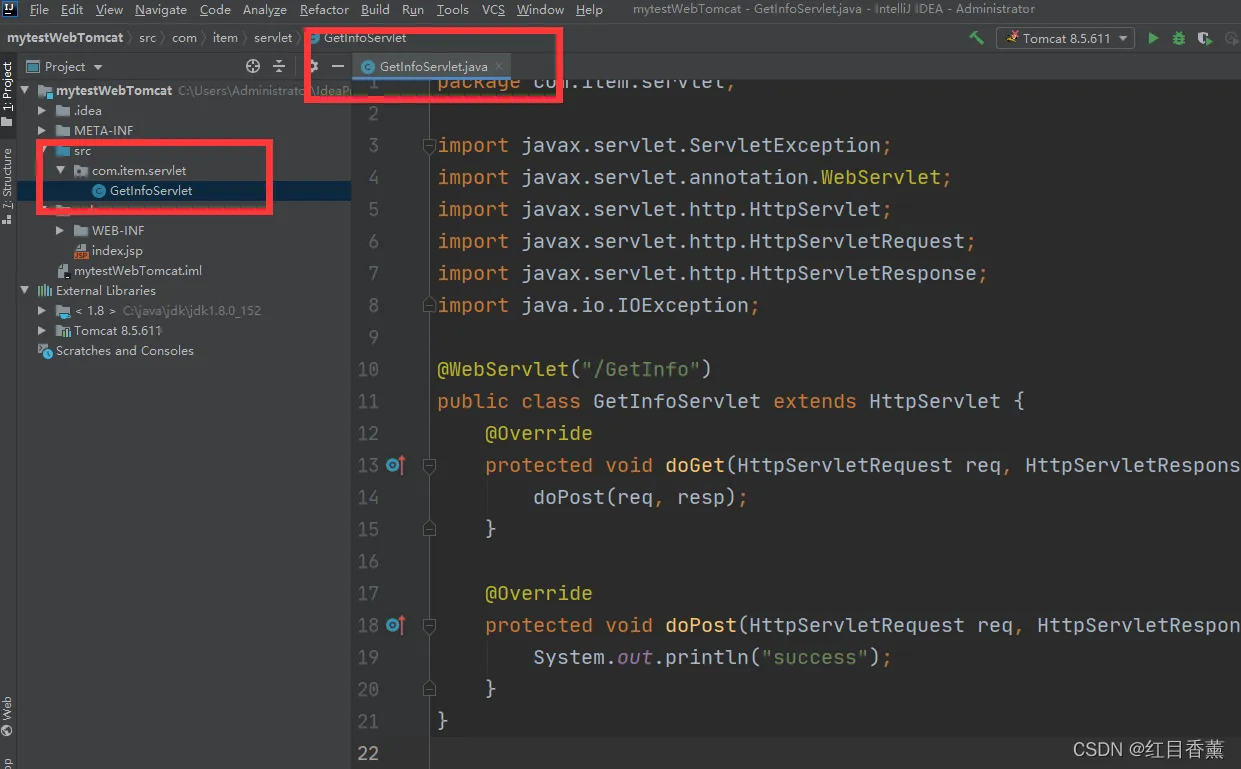Select mytestWebTomcat.iml file in the tree
The height and width of the screenshot is (769, 1241).
tap(138, 270)
